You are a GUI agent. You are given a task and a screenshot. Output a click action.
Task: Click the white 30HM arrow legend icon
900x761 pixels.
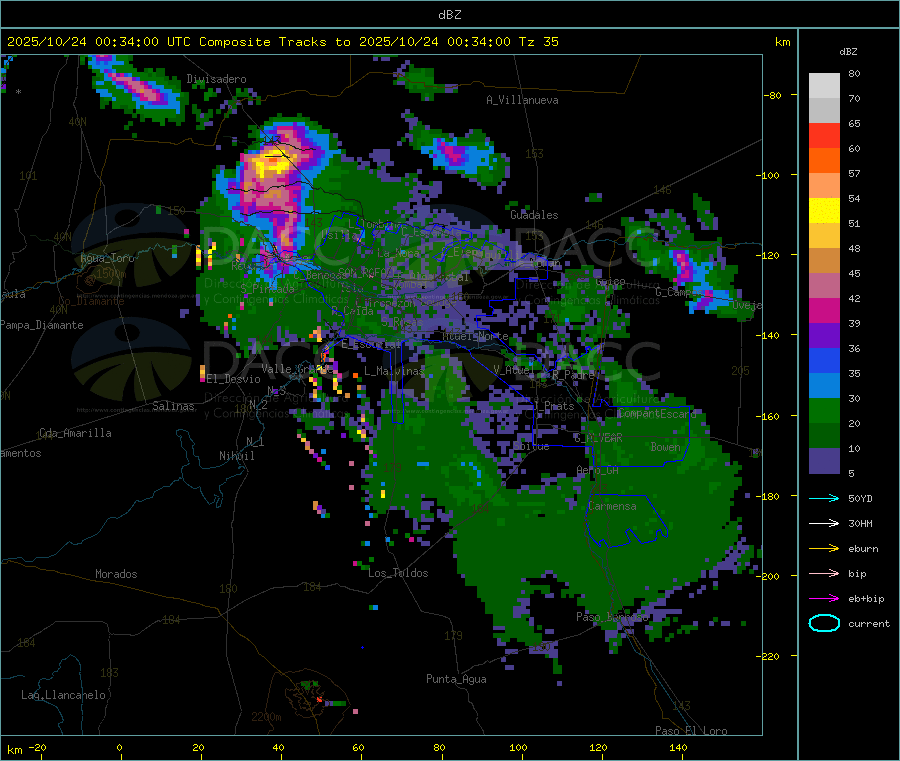(x=824, y=523)
